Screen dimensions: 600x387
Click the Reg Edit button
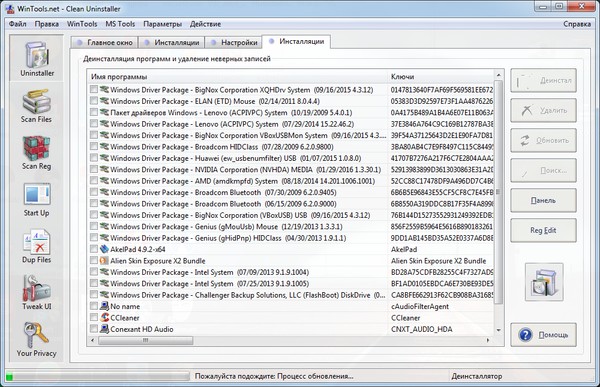click(543, 230)
